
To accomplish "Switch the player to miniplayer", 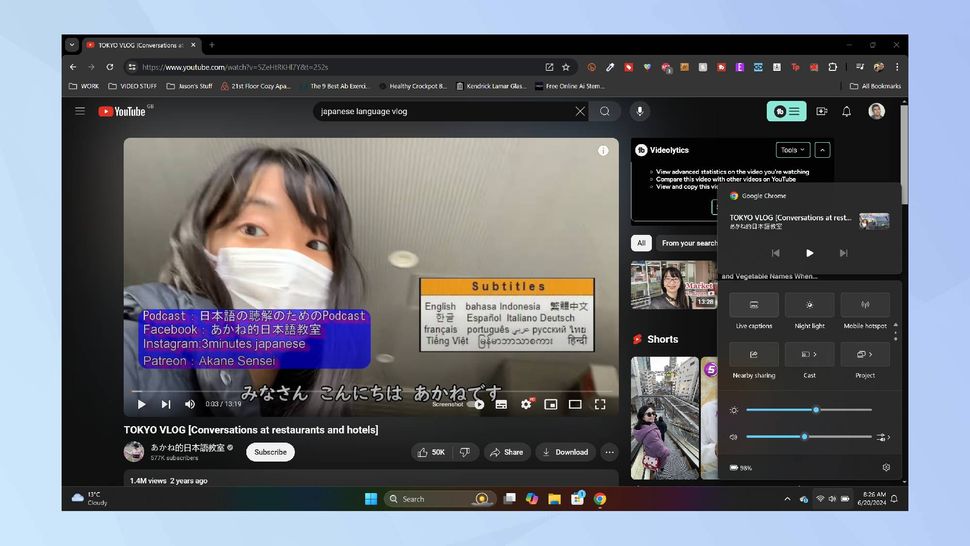I will (551, 404).
